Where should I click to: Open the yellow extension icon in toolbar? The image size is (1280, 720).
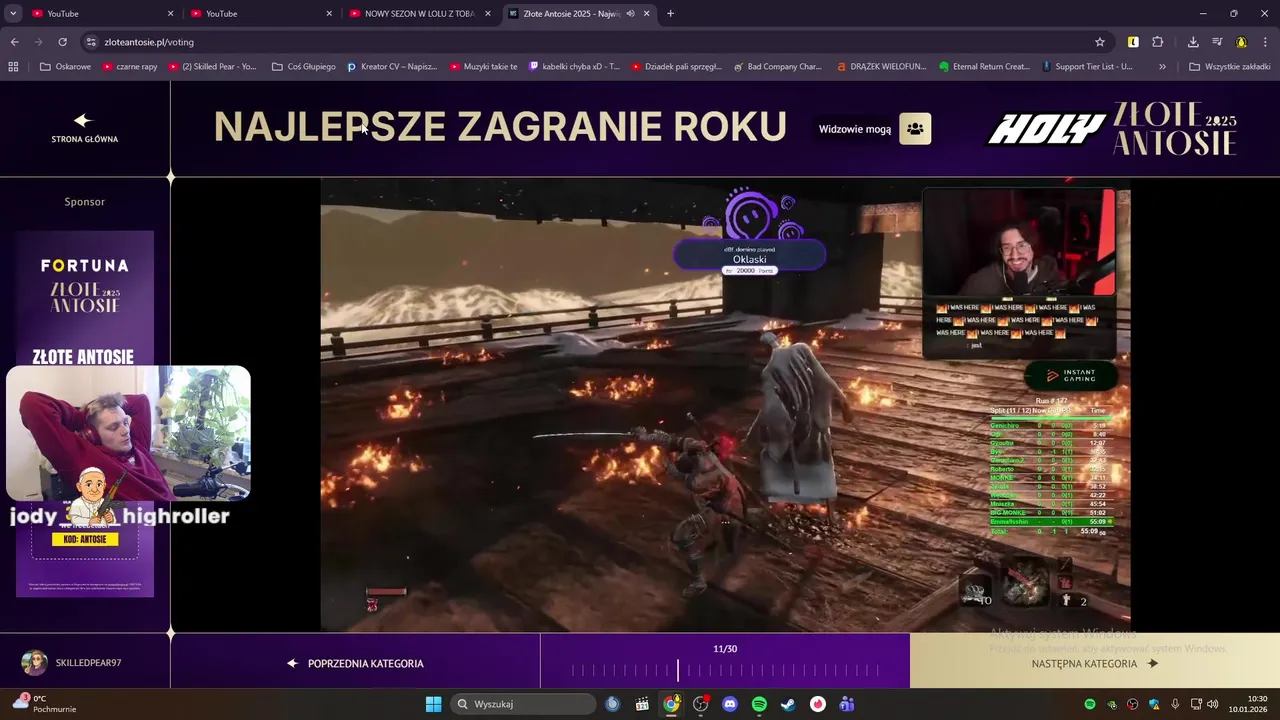tap(1133, 42)
